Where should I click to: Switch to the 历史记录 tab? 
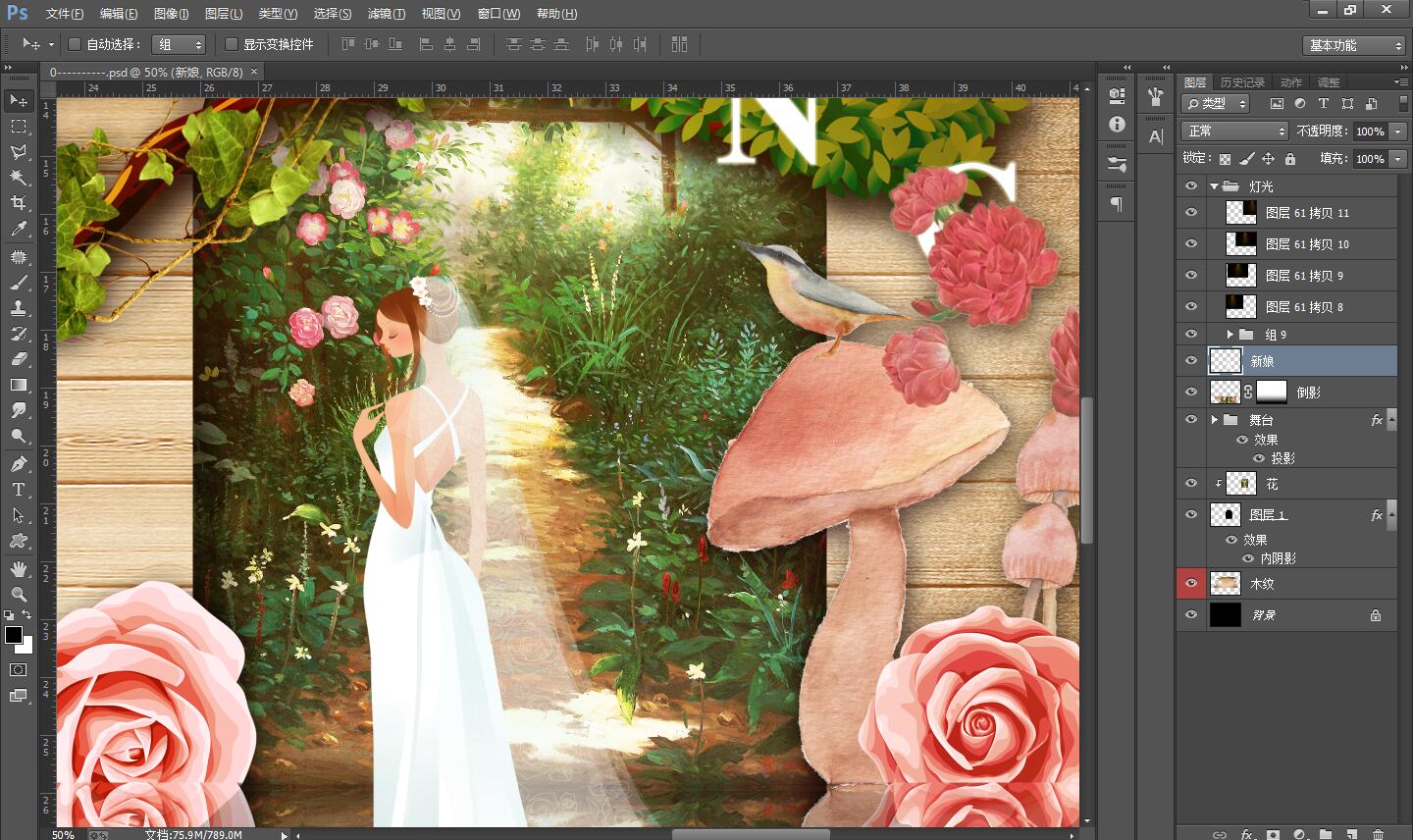pyautogui.click(x=1242, y=82)
